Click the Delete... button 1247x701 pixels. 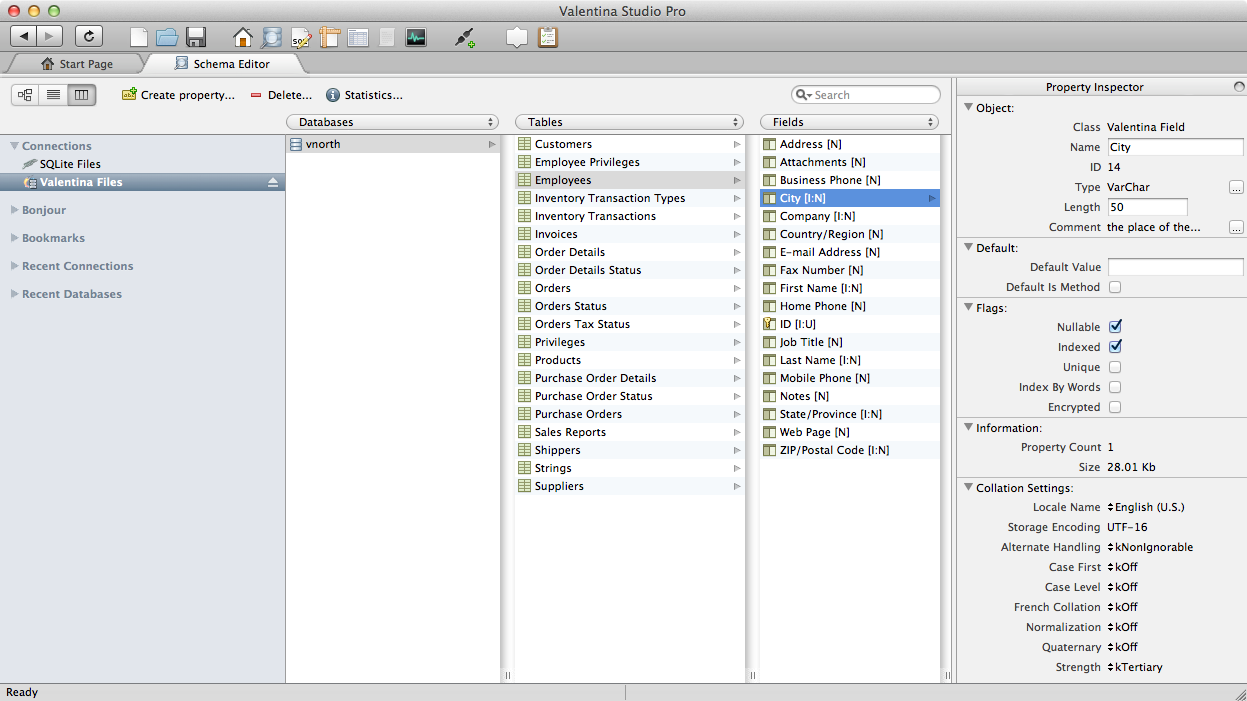point(281,95)
